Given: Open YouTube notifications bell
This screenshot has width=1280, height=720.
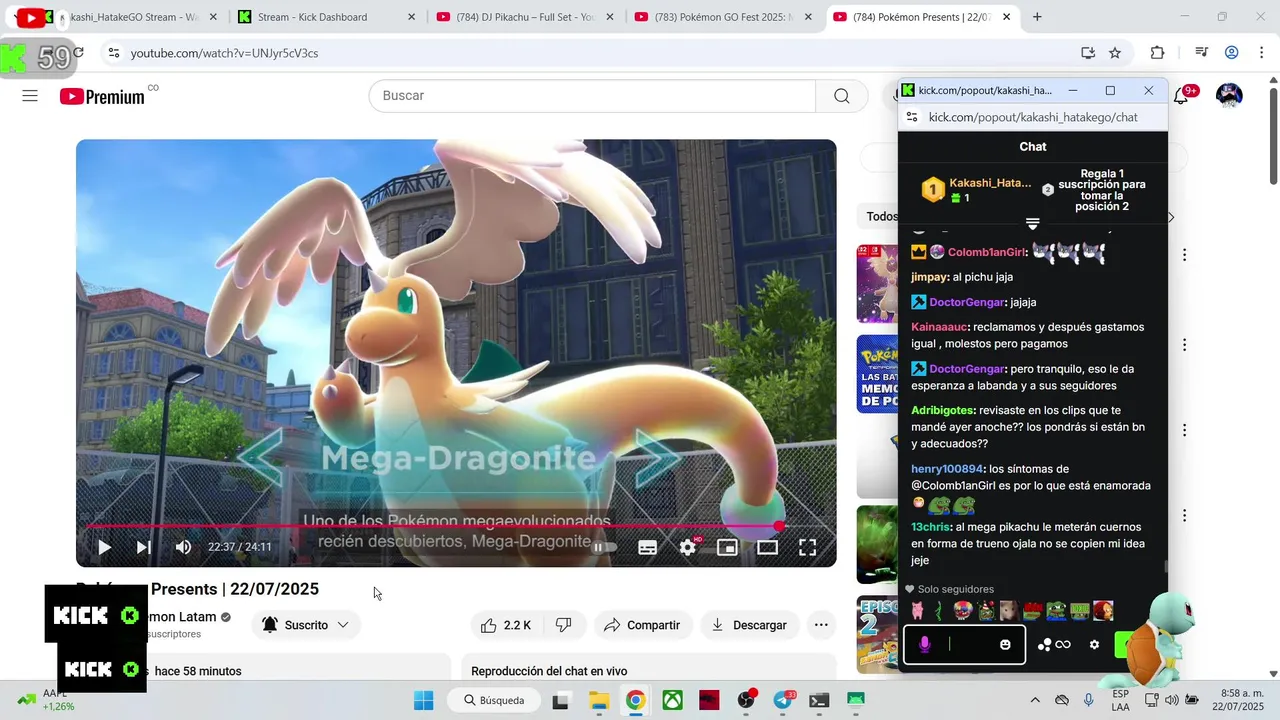Looking at the screenshot, I should tap(1184, 96).
